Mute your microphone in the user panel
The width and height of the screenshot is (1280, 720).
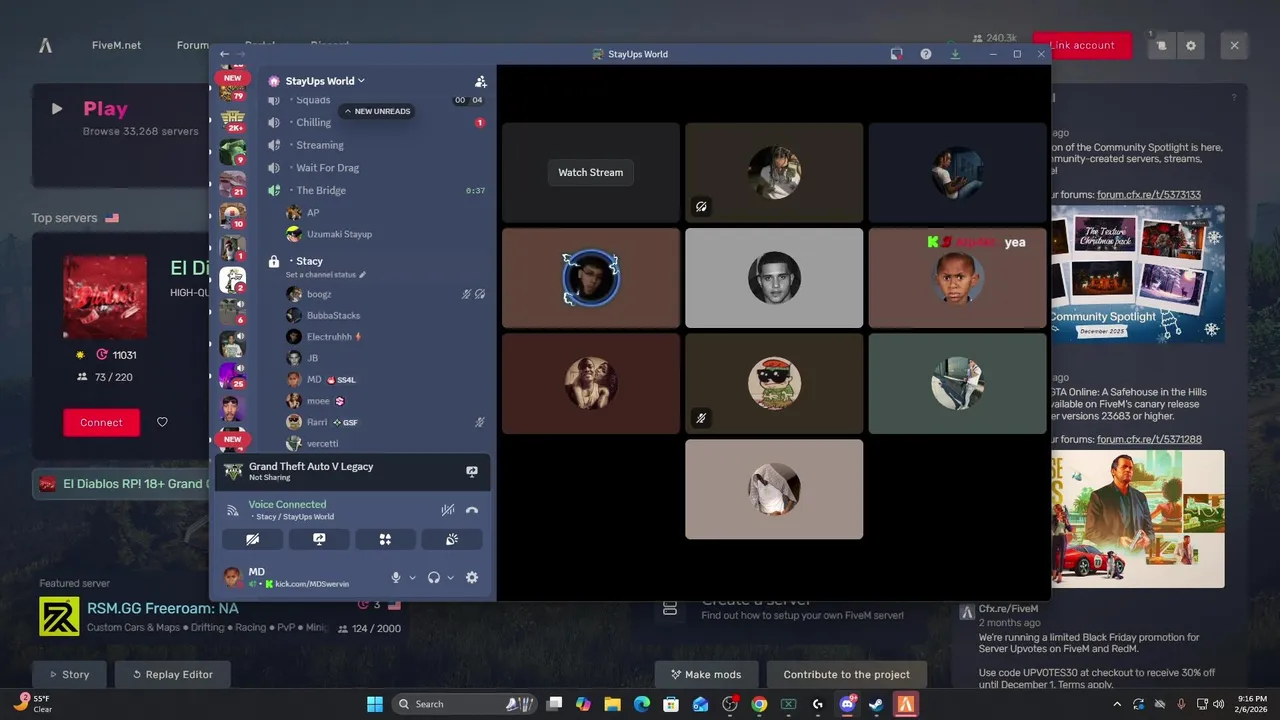pyautogui.click(x=396, y=577)
